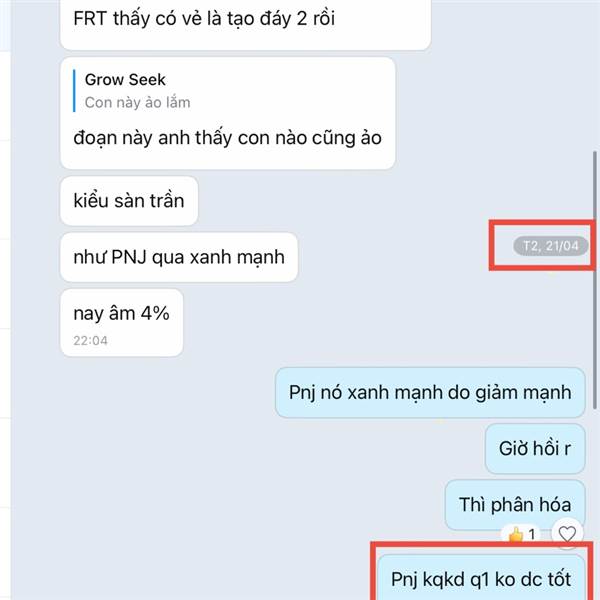Select the 'Giờ hồi r' sent message
Image resolution: width=600 pixels, height=600 pixels.
pos(535,448)
